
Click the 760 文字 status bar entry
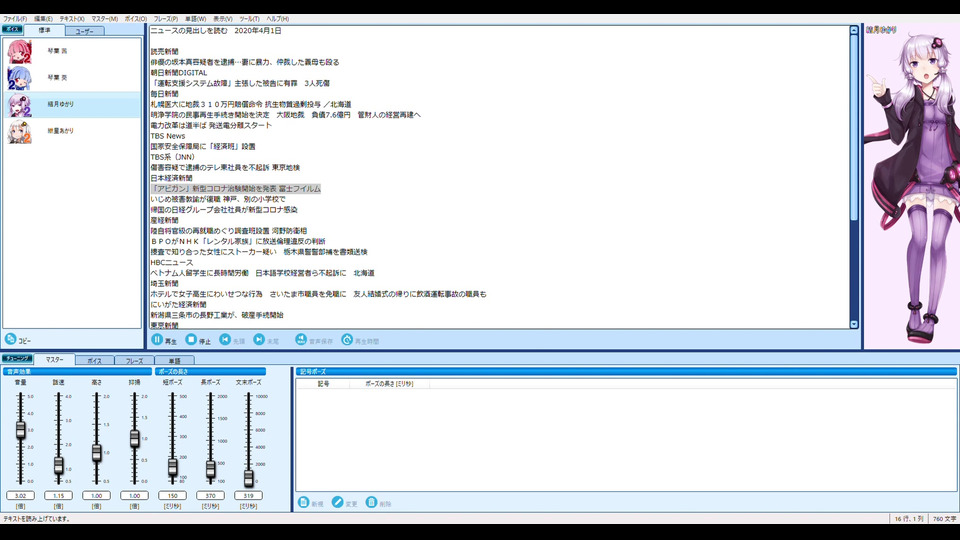(x=944, y=519)
